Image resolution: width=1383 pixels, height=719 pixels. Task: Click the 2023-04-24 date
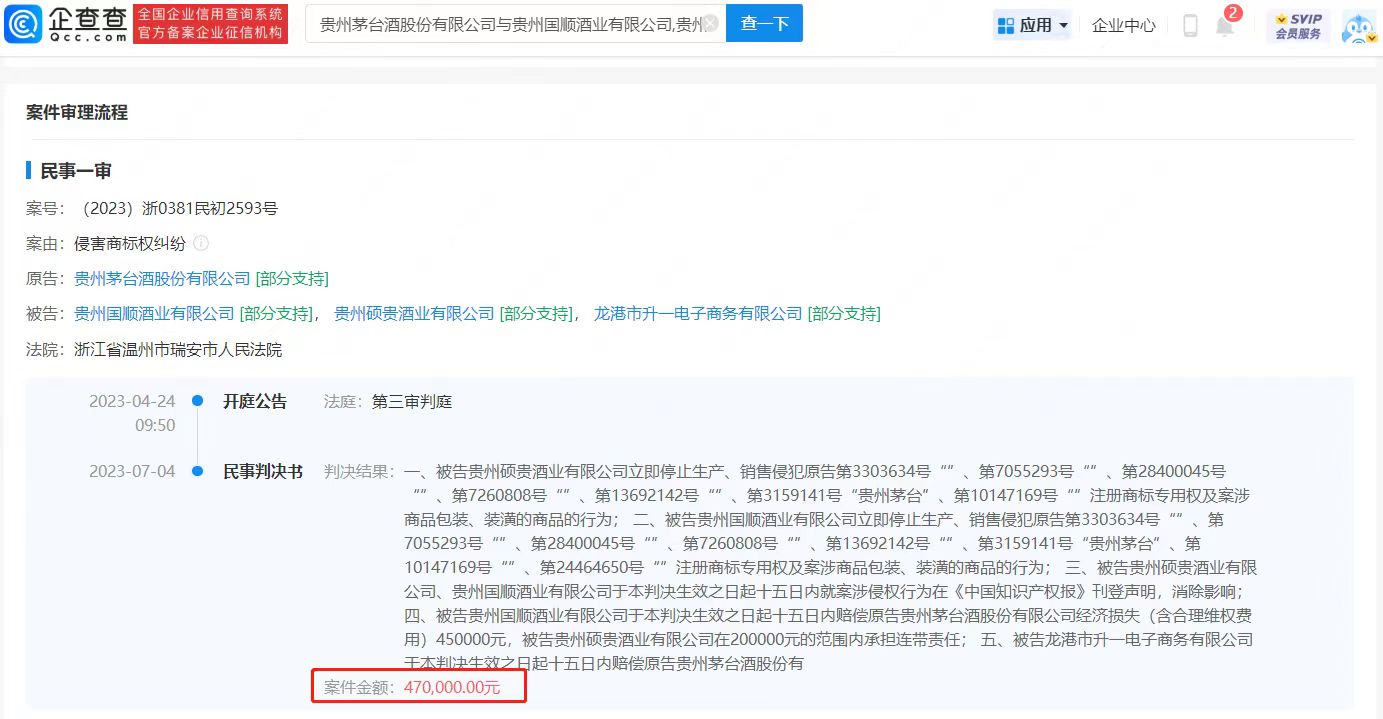(132, 402)
